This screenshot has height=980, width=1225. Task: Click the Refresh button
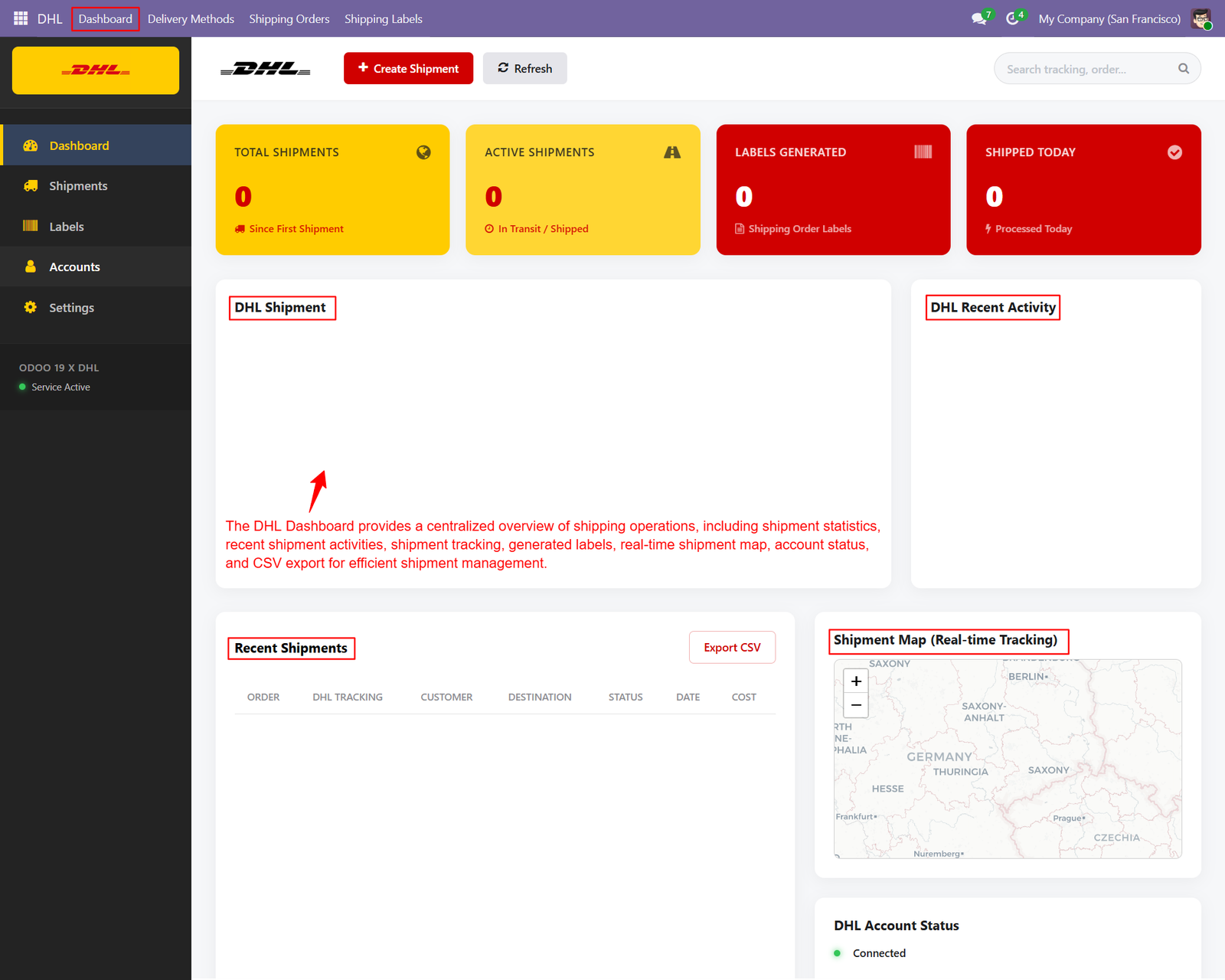tap(524, 68)
